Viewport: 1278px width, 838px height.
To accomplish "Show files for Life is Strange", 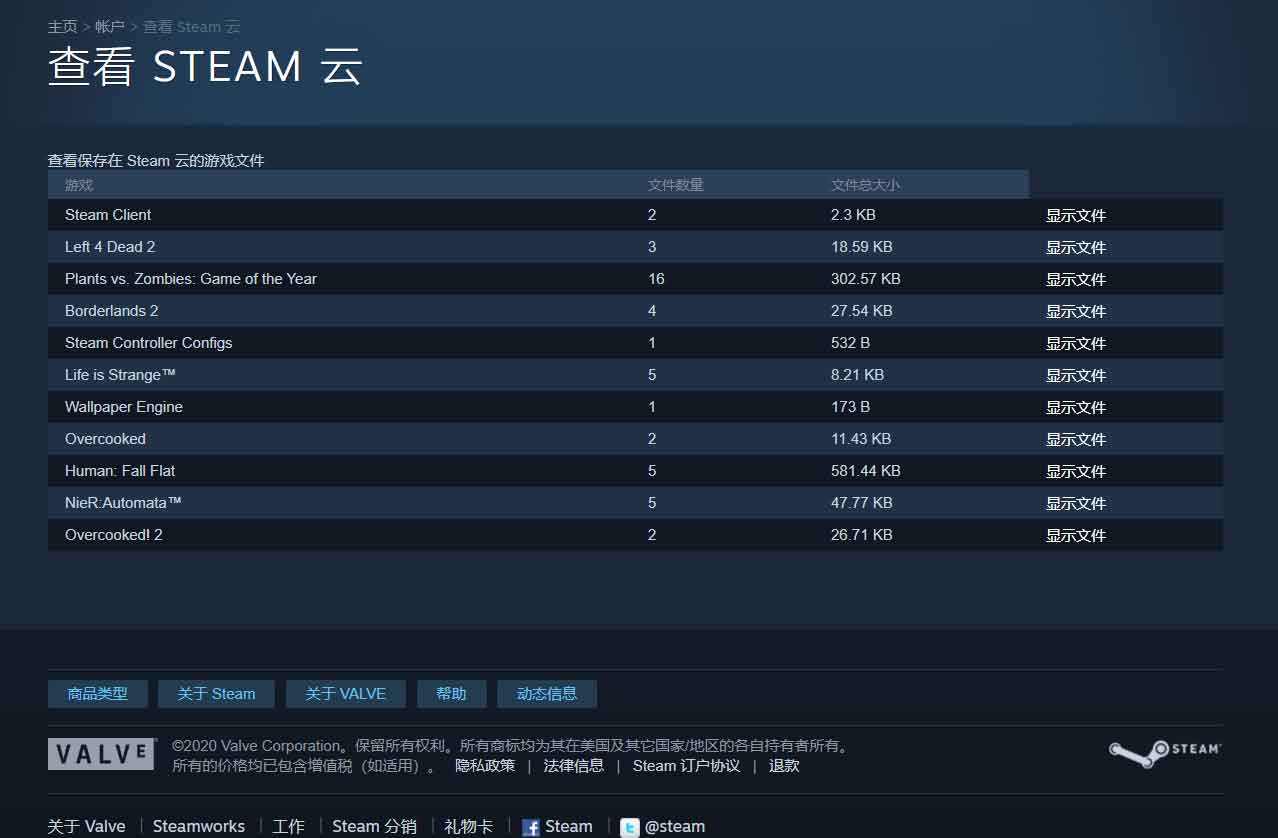I will (x=1076, y=375).
